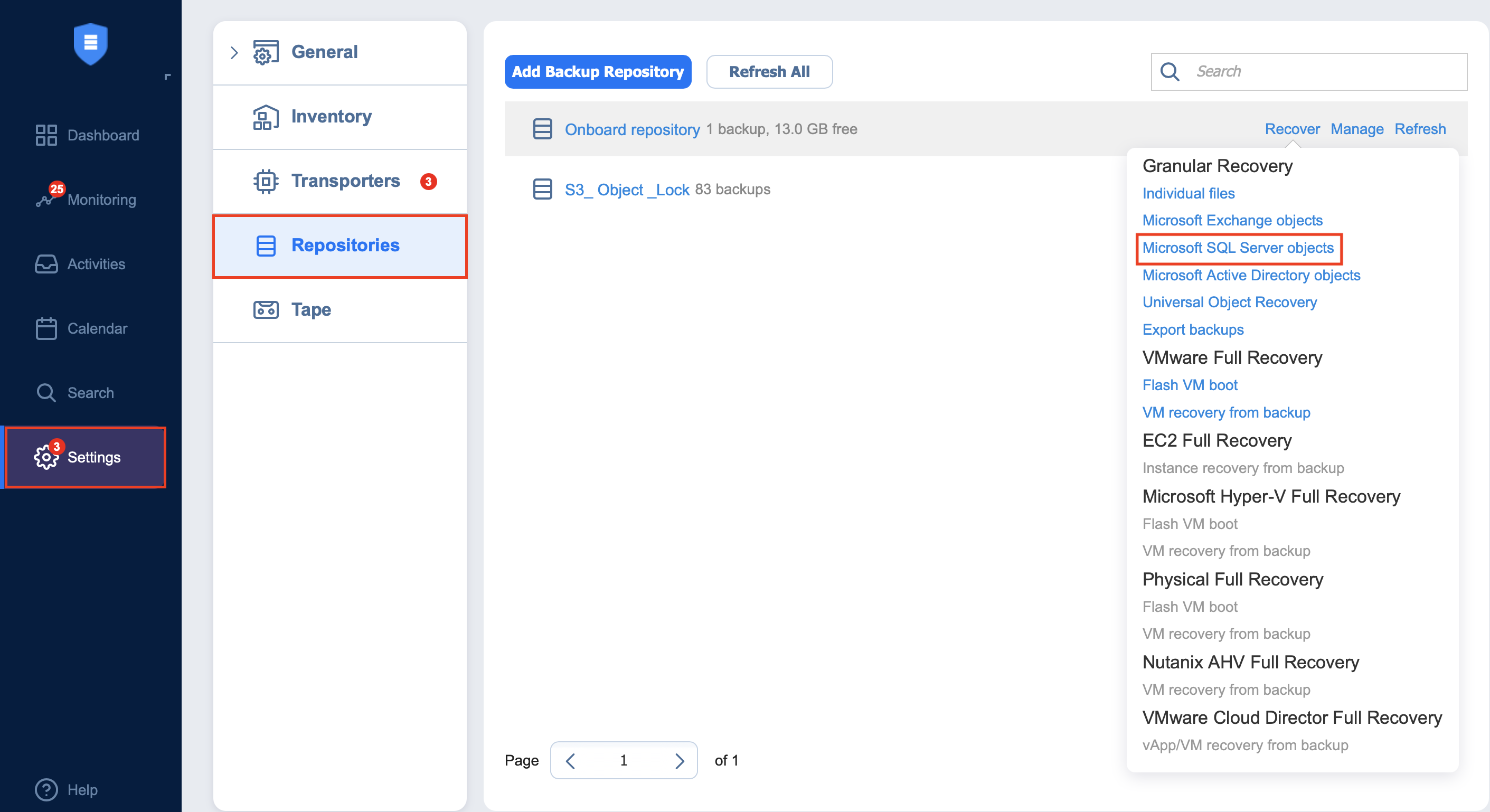Click Add Backup Repository button
1490x812 pixels.
[x=598, y=72]
